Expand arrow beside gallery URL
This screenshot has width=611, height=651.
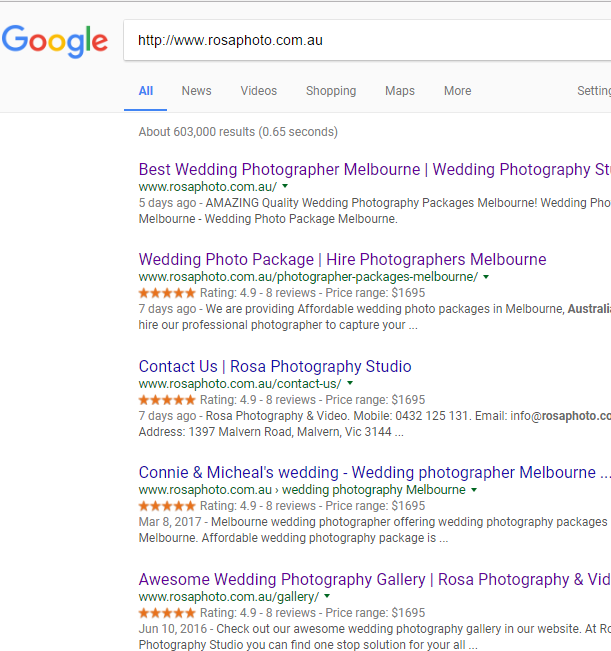coord(327,596)
